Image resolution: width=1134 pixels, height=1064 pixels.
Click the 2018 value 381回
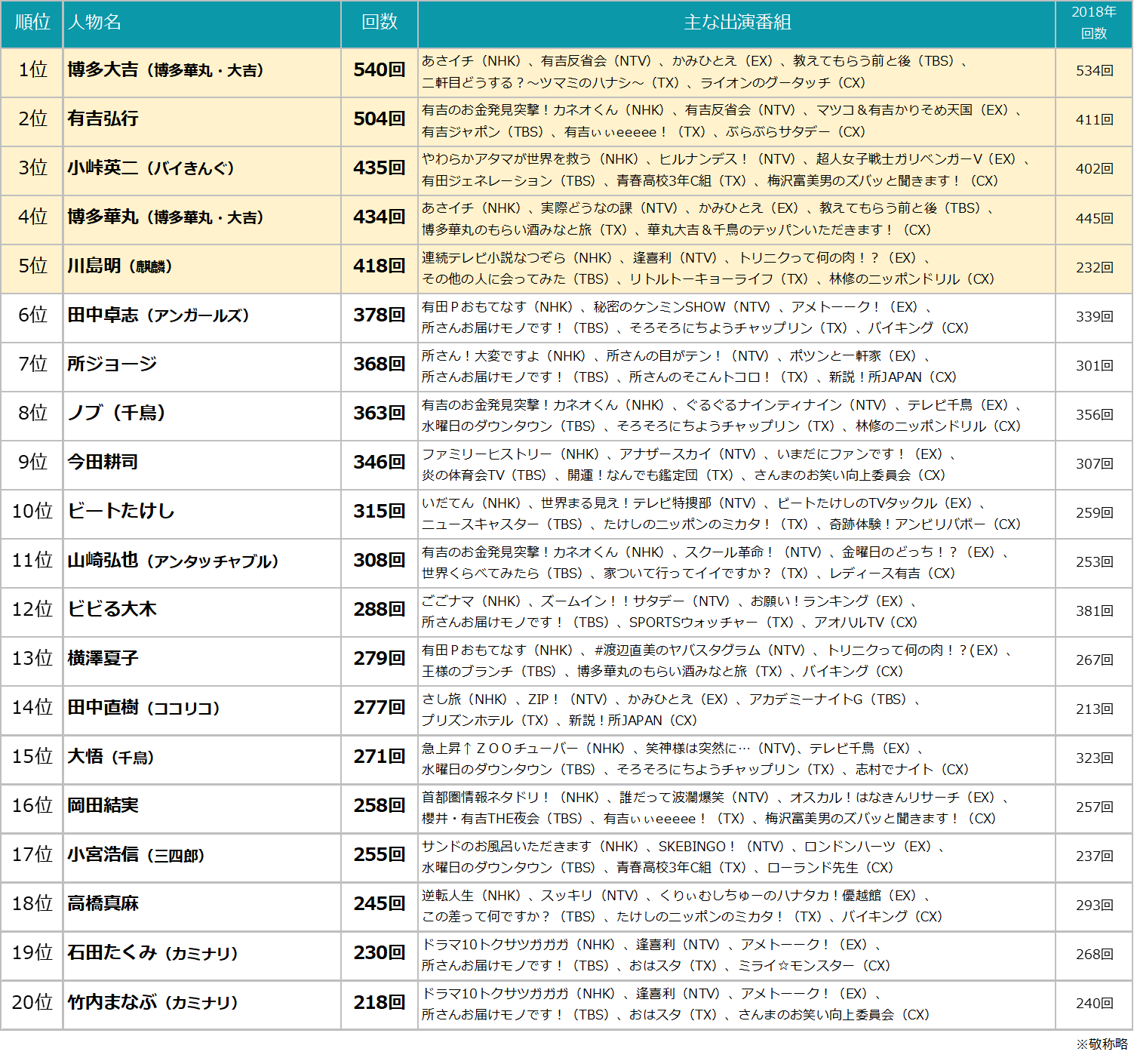(x=1094, y=610)
